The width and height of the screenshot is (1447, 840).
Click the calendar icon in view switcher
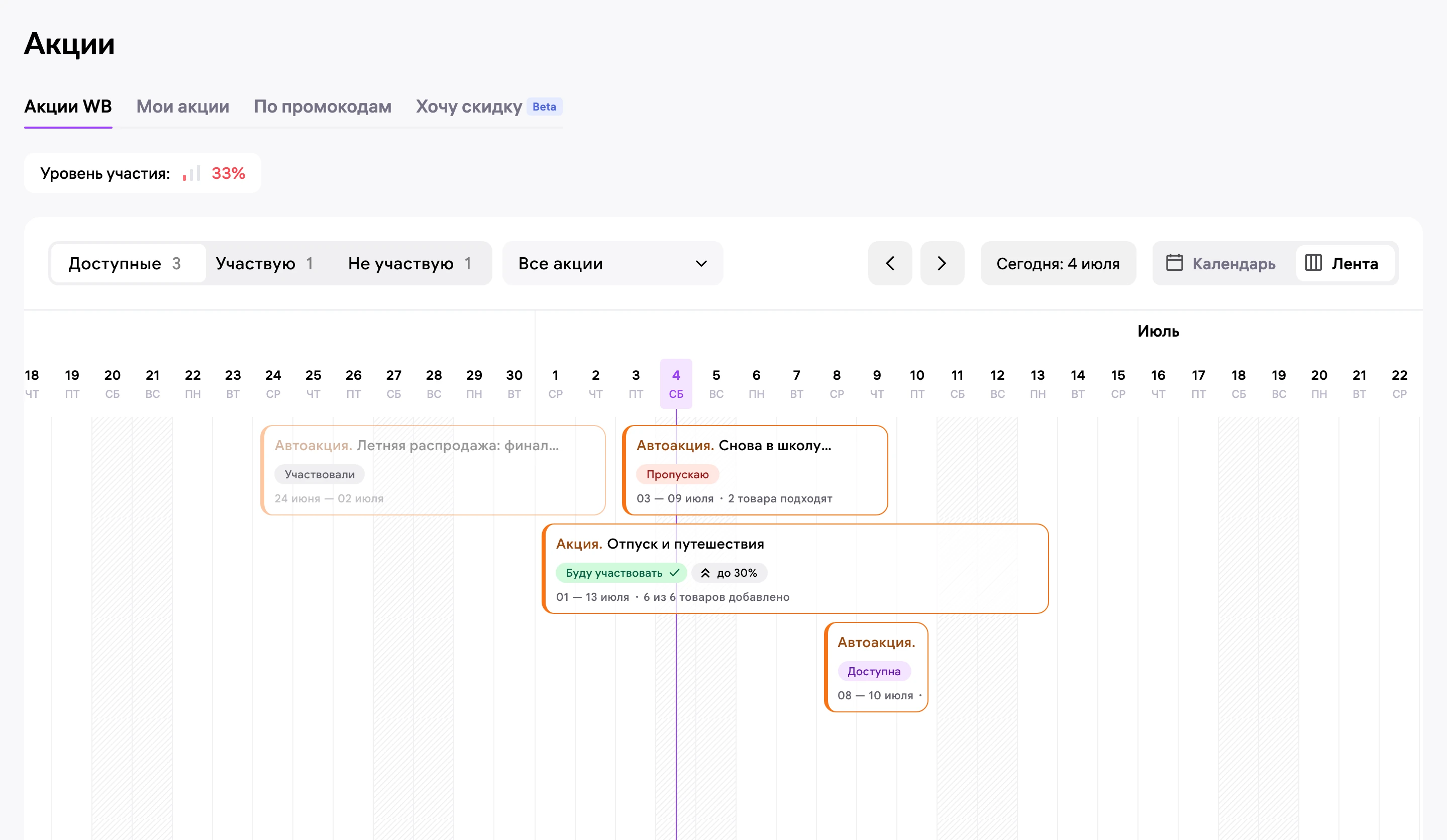click(1174, 263)
